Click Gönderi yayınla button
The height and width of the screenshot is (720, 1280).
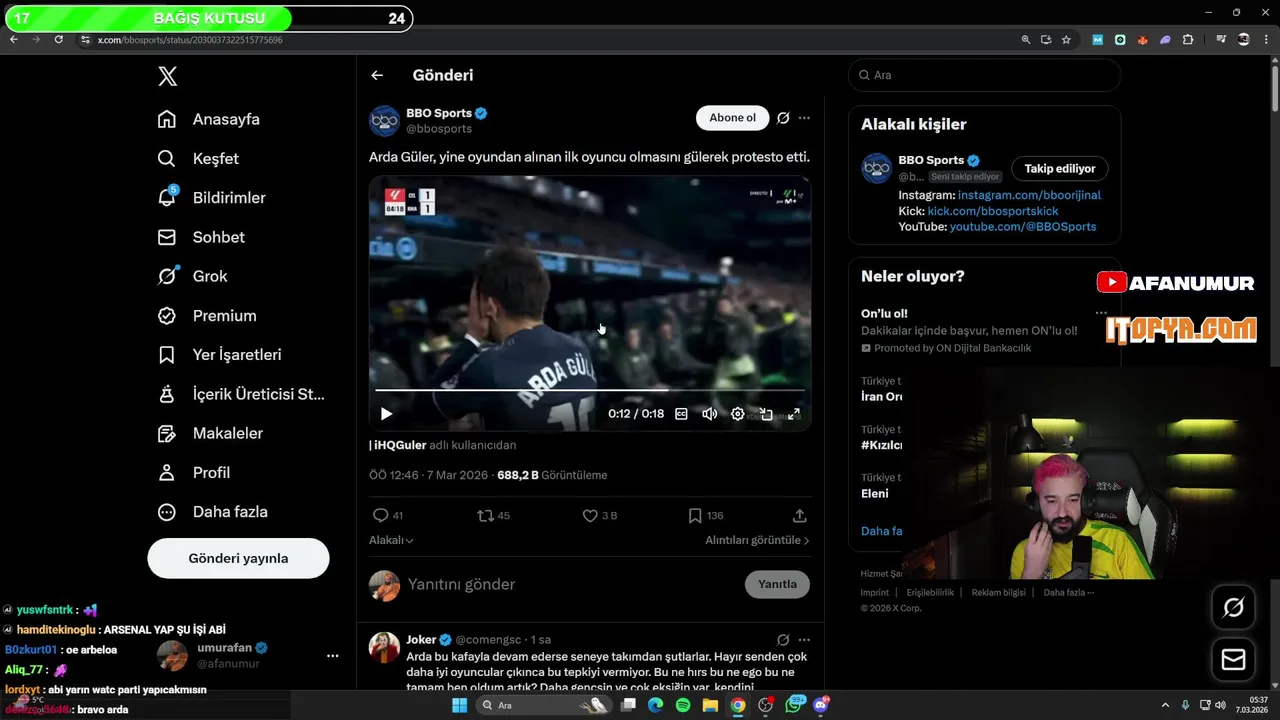[x=238, y=558]
